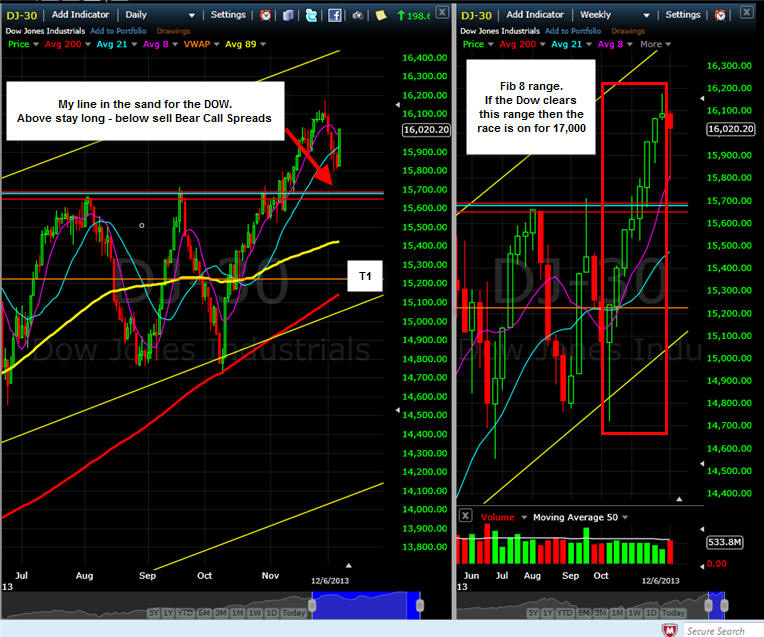Open More indicators dropdown in Weekly chart
This screenshot has width=764, height=637.
(x=655, y=44)
